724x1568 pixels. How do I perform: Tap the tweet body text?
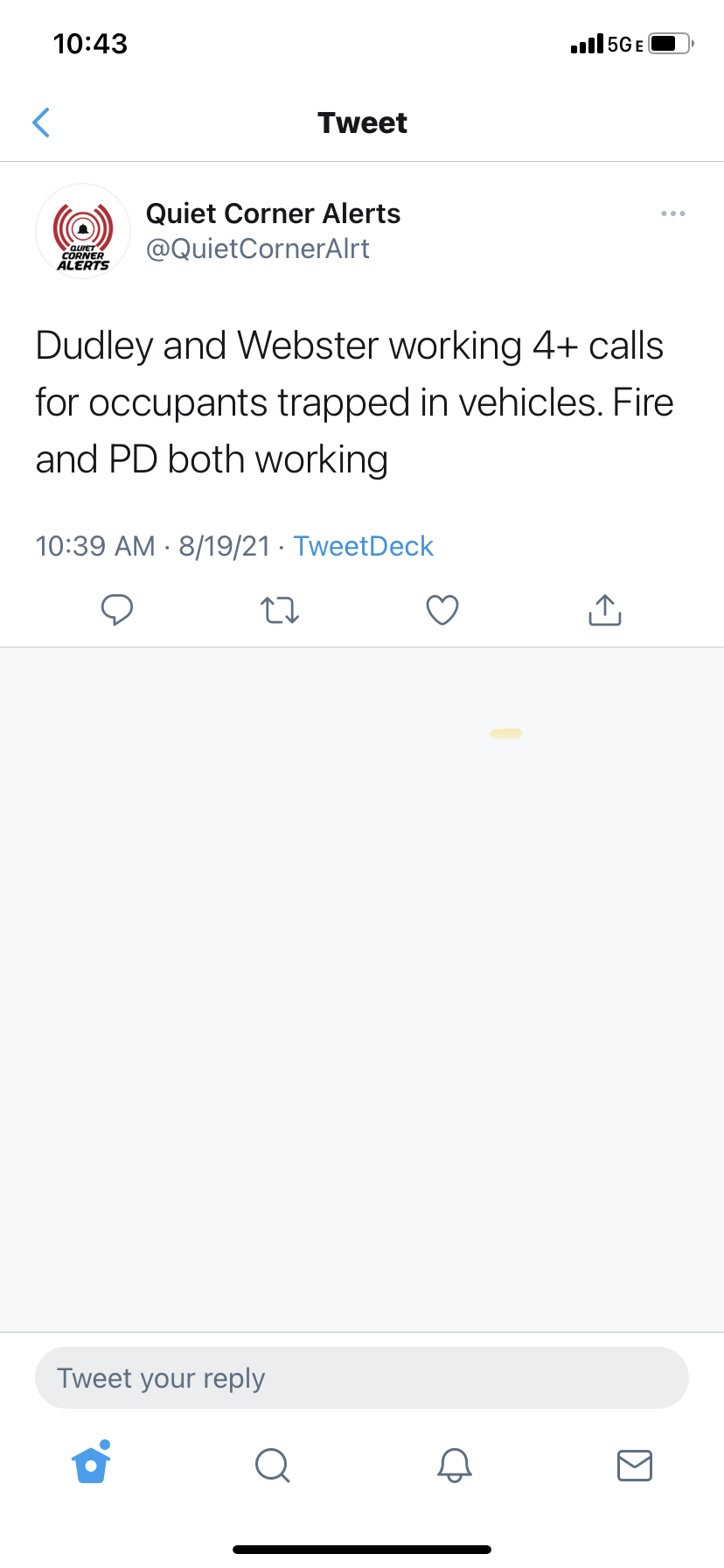pyautogui.click(x=355, y=402)
